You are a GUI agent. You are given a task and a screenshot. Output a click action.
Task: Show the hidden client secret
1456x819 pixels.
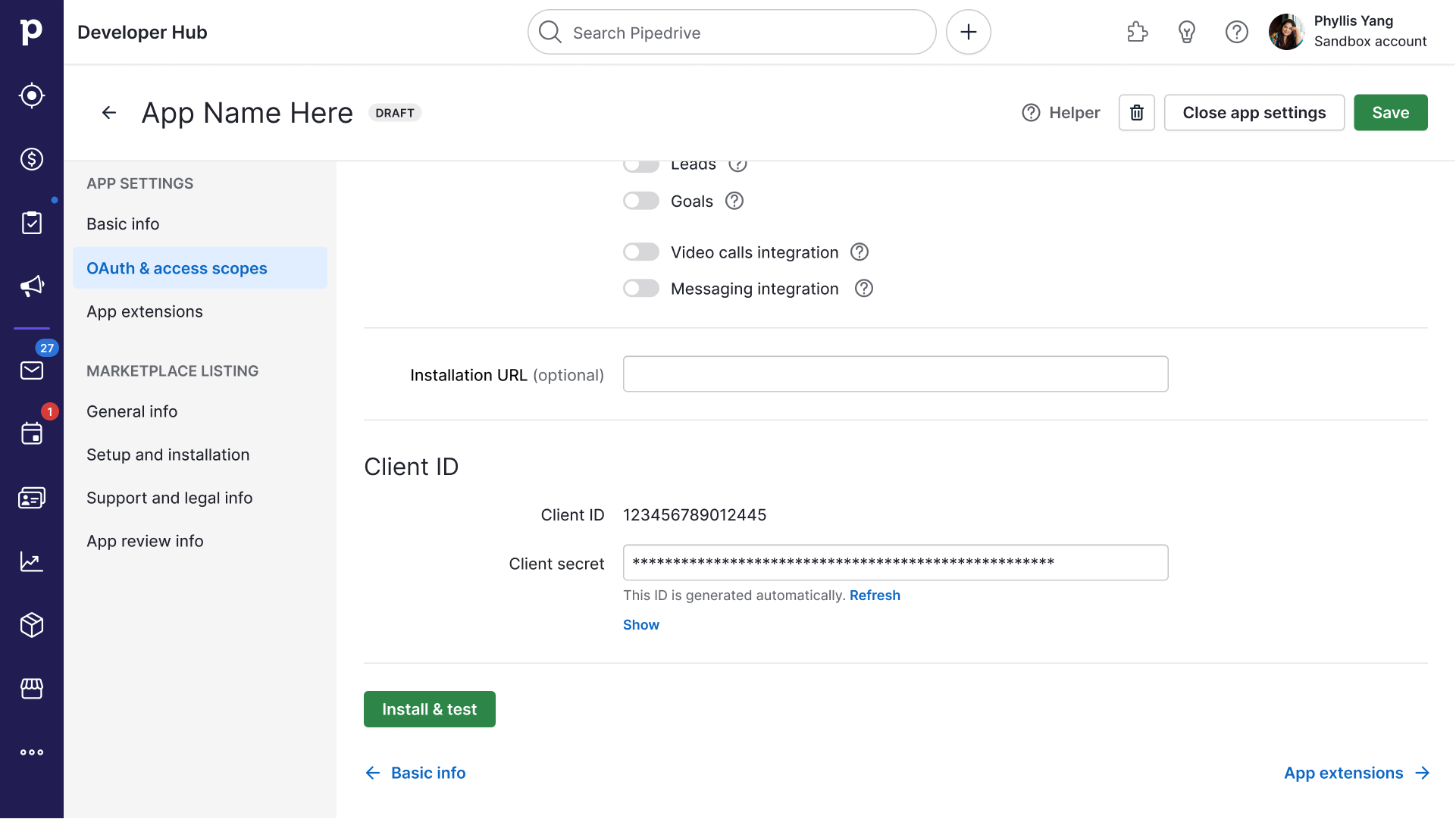click(641, 624)
